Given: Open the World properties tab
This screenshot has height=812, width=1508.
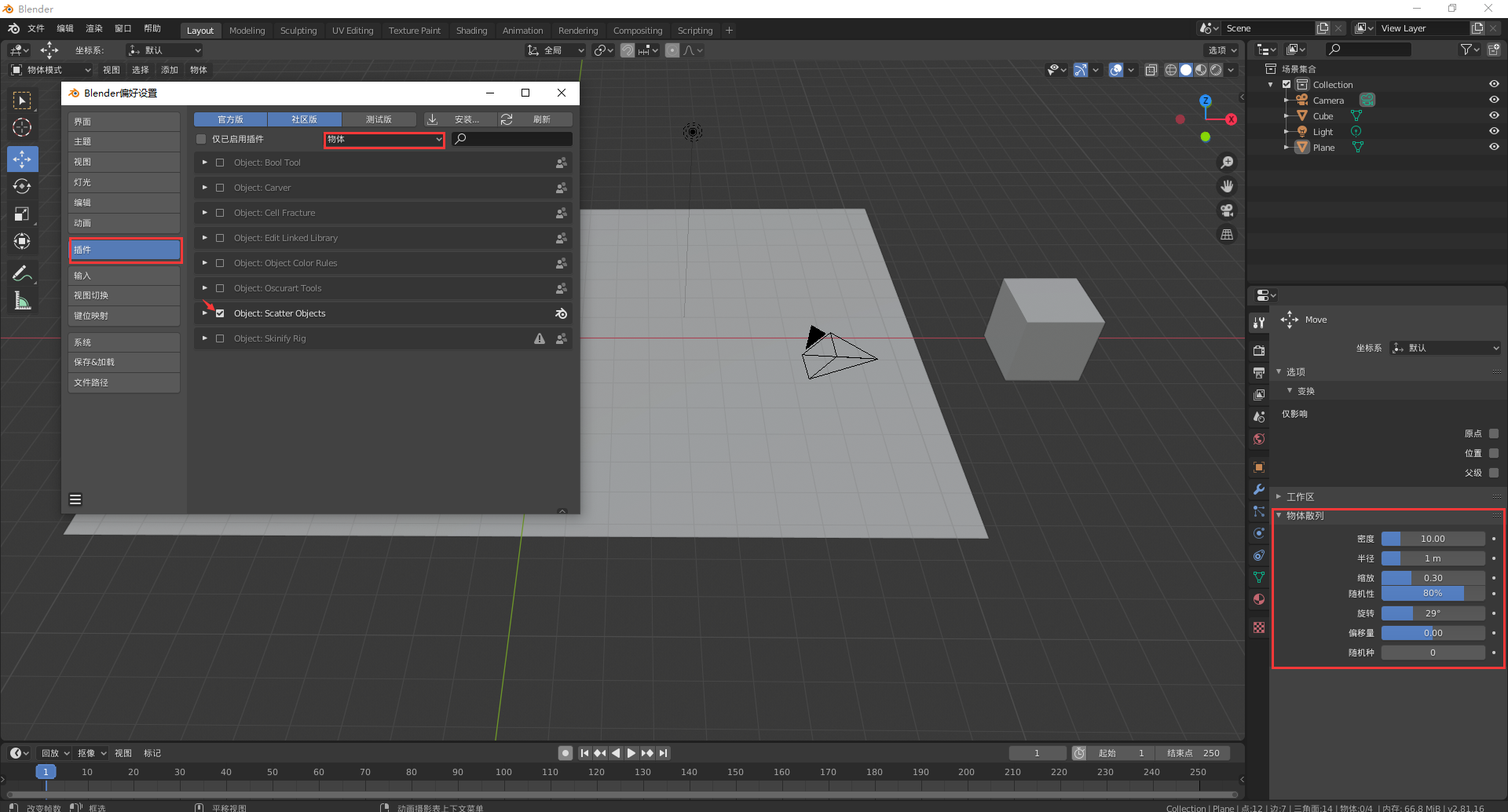Looking at the screenshot, I should point(1259,439).
